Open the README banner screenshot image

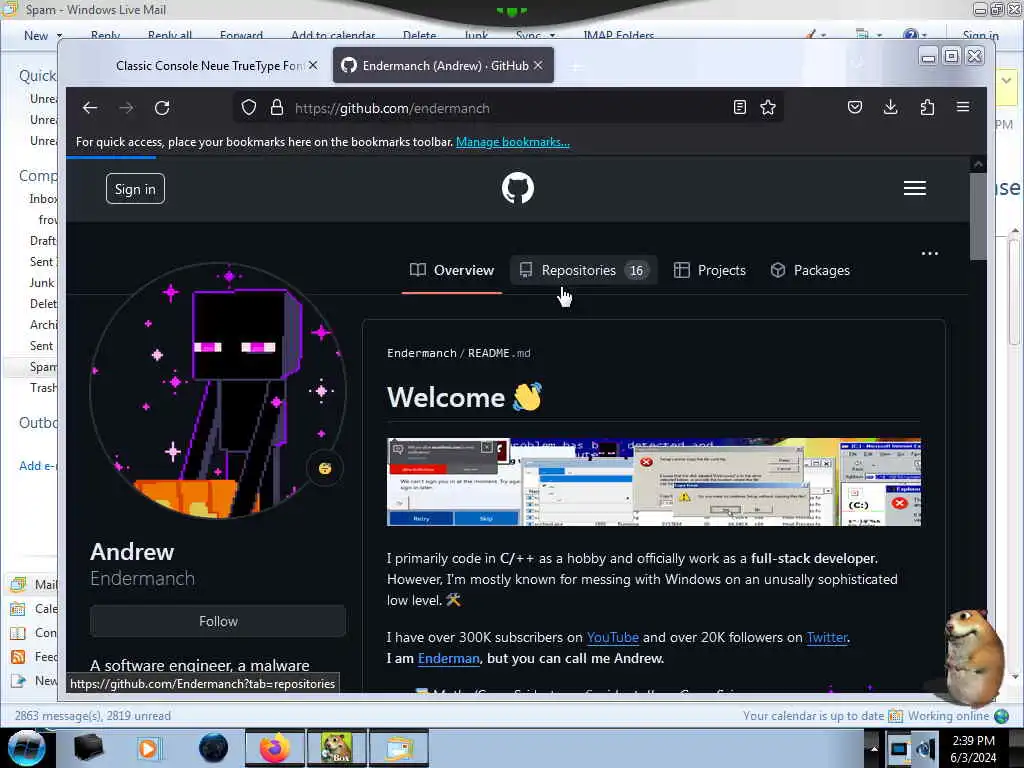tap(654, 482)
